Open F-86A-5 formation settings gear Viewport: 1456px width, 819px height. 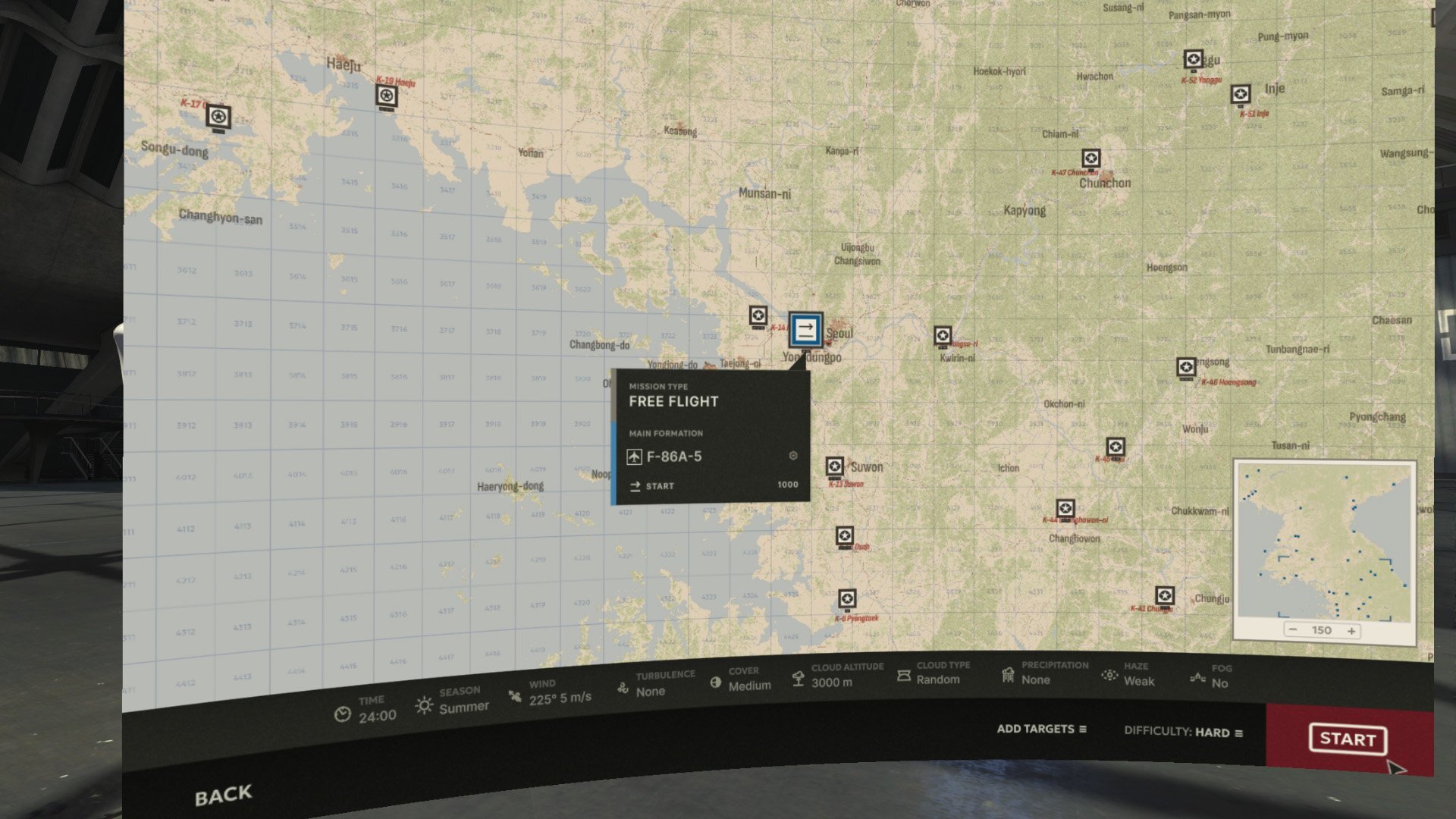tap(793, 456)
